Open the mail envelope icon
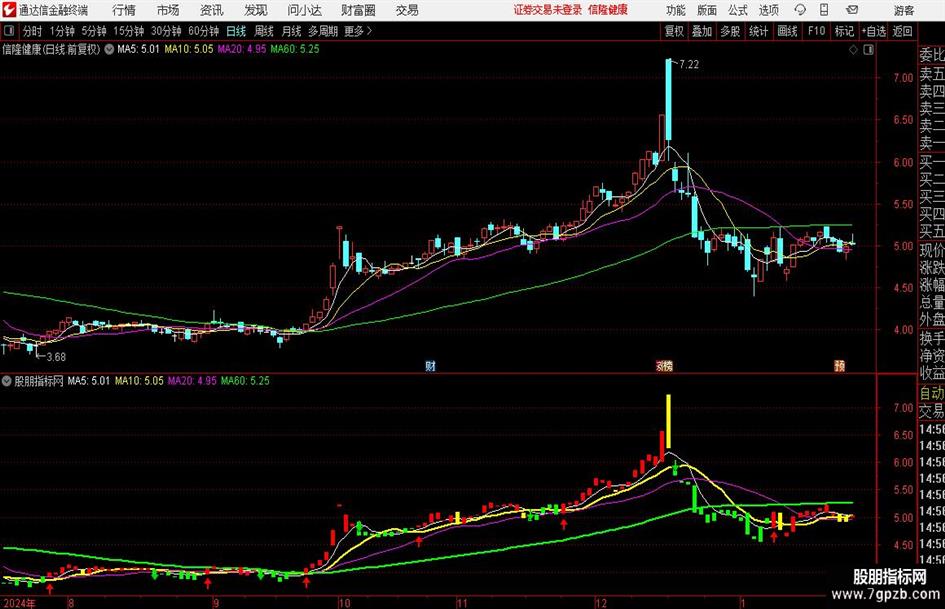The height and width of the screenshot is (609, 945). [852, 10]
